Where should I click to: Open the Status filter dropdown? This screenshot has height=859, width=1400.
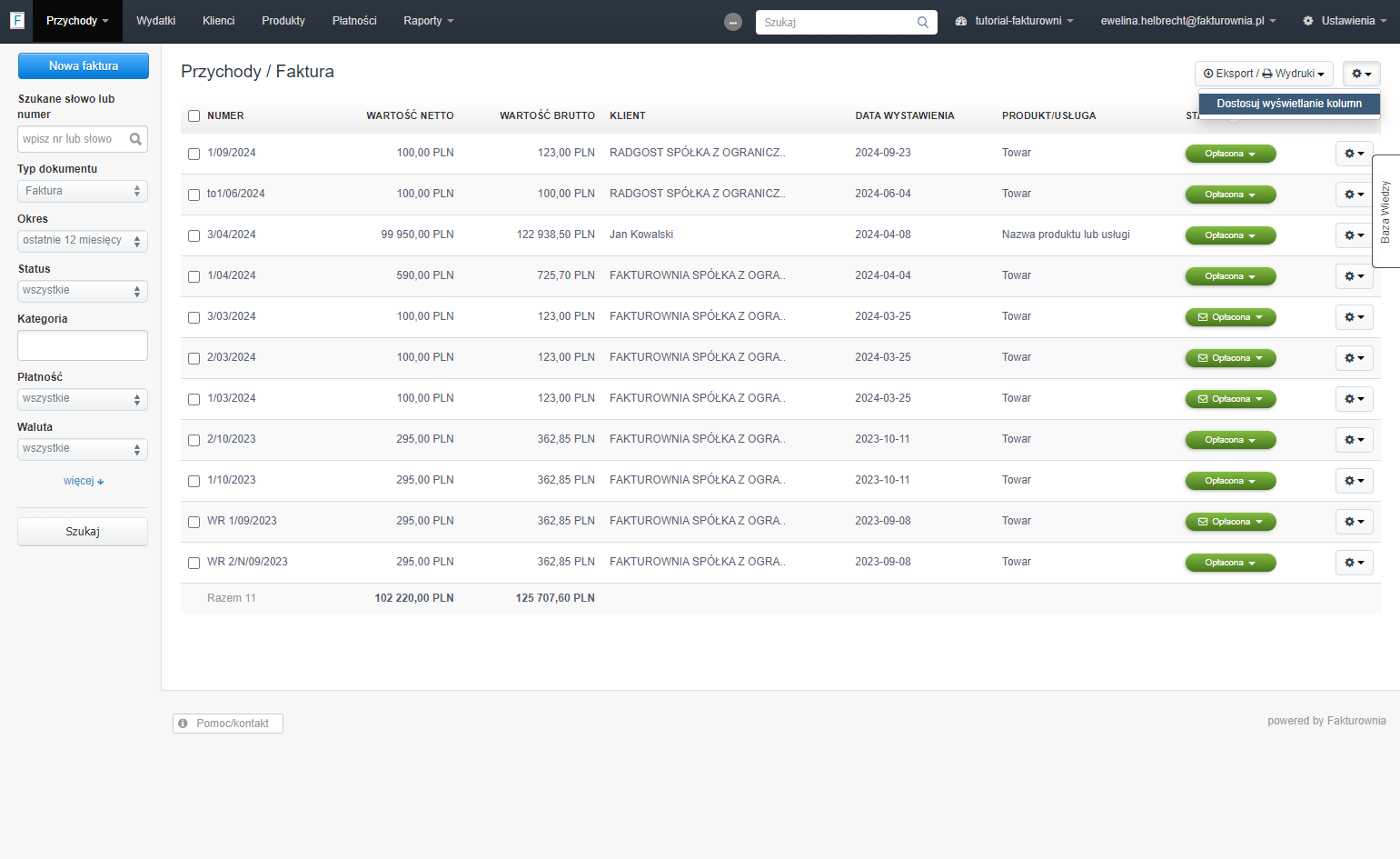(x=83, y=291)
